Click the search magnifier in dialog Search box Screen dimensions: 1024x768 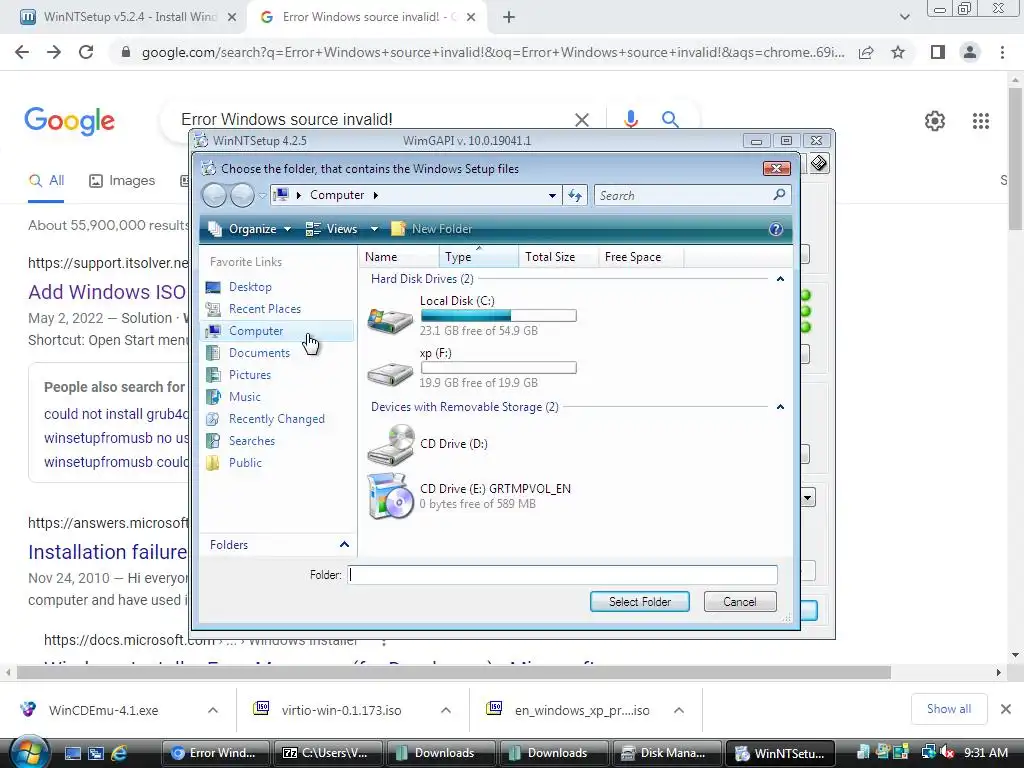pyautogui.click(x=778, y=195)
